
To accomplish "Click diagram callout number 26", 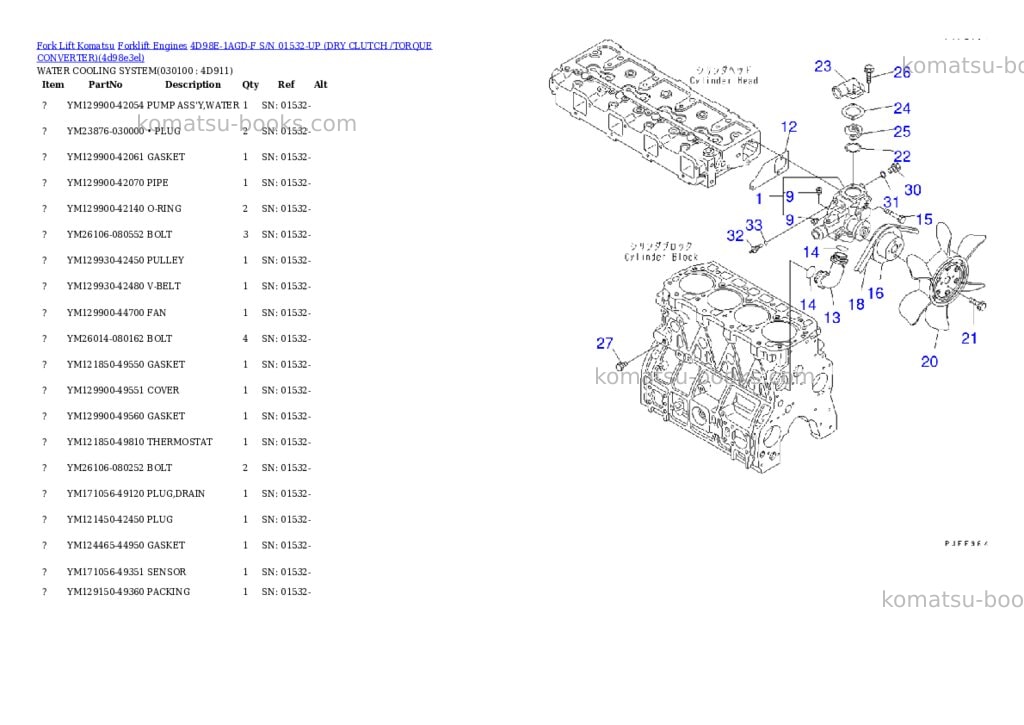I will point(902,72).
